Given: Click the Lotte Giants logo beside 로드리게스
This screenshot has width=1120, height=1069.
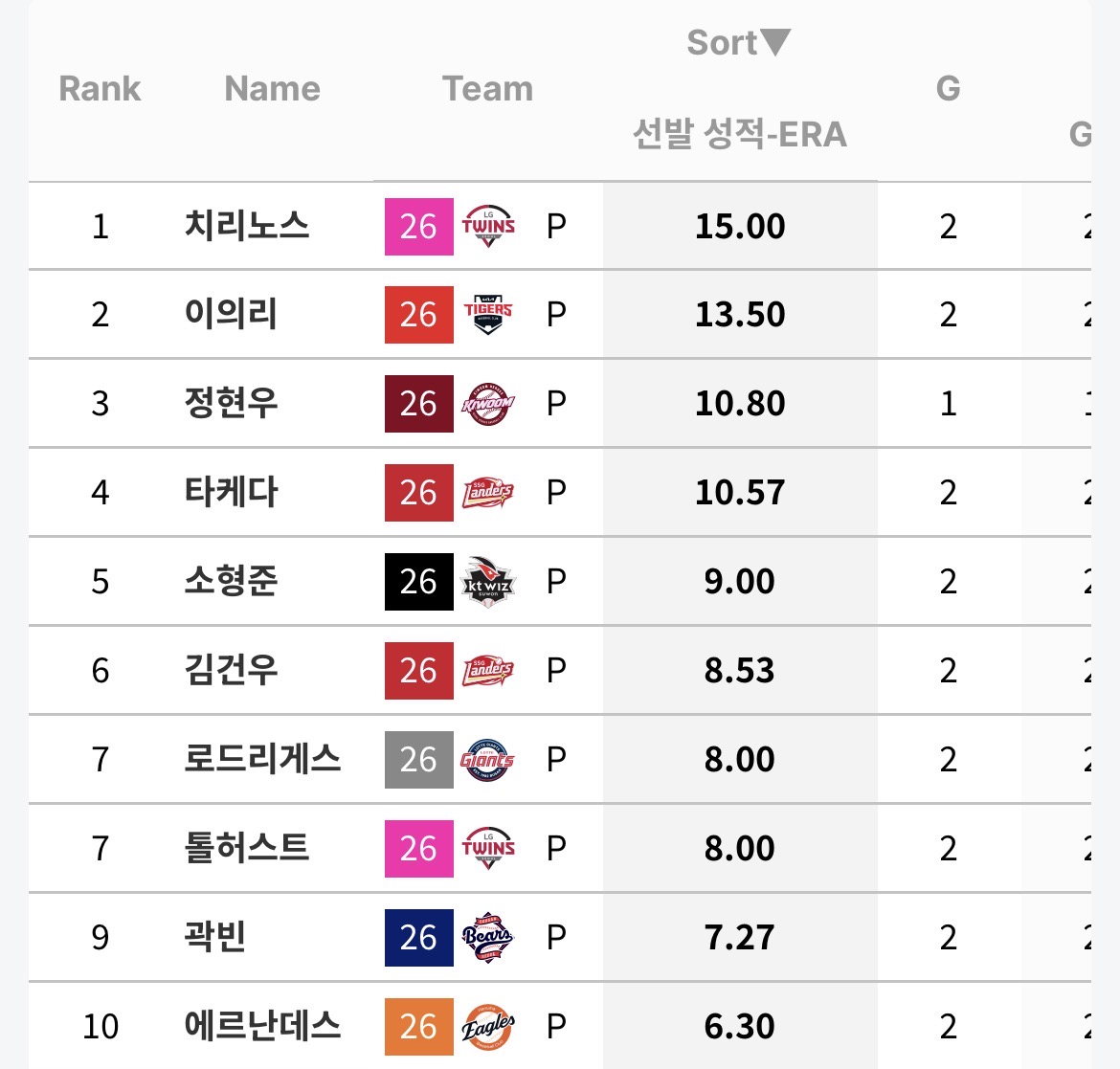Looking at the screenshot, I should tap(488, 760).
